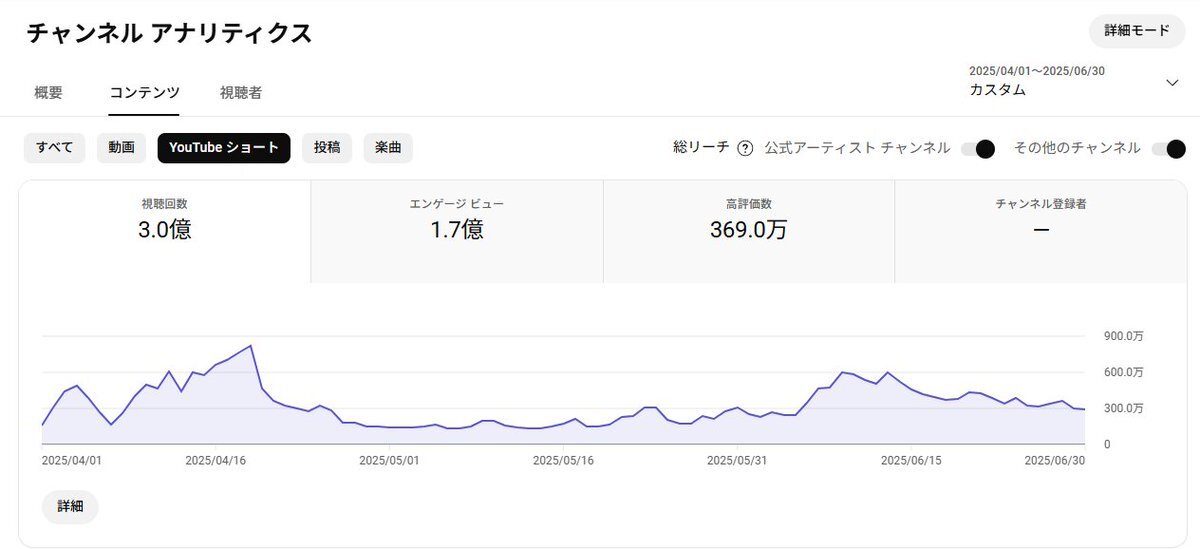The height and width of the screenshot is (549, 1200).
Task: Switch to the 視聴者 tab
Action: pos(241,93)
